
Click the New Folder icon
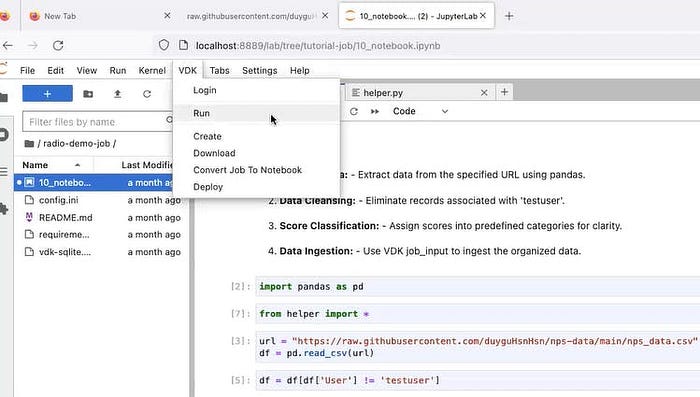tap(88, 94)
